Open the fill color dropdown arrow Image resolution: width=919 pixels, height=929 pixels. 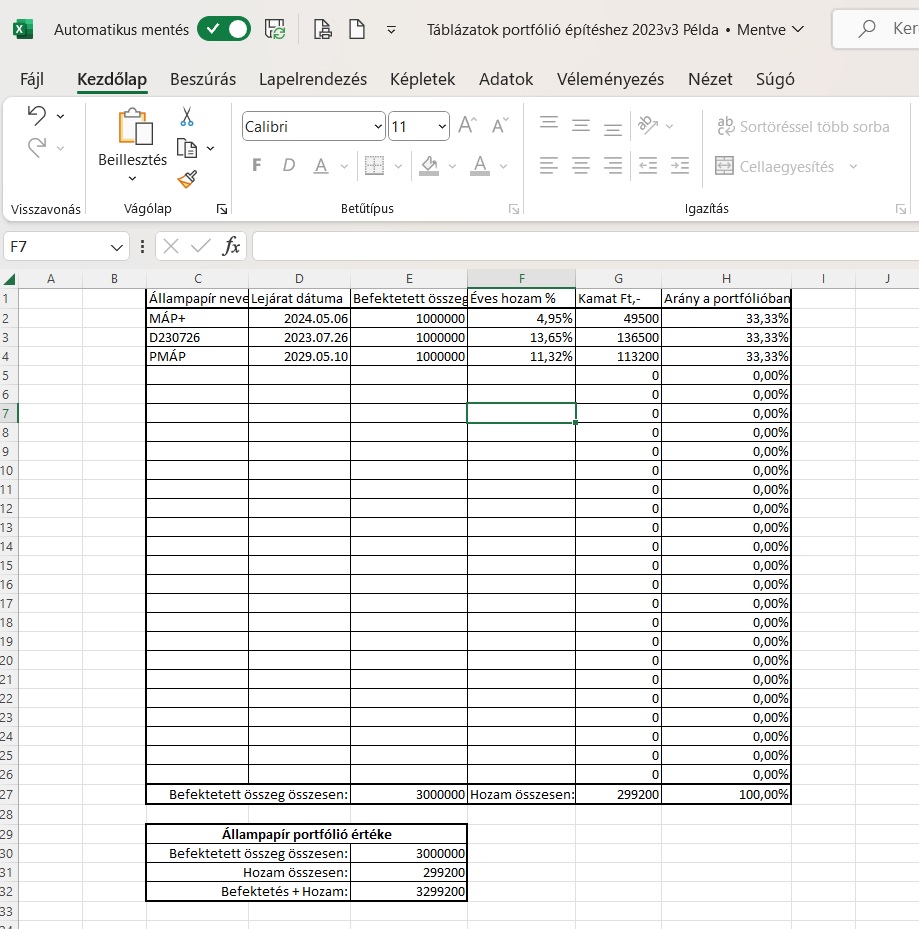[452, 166]
